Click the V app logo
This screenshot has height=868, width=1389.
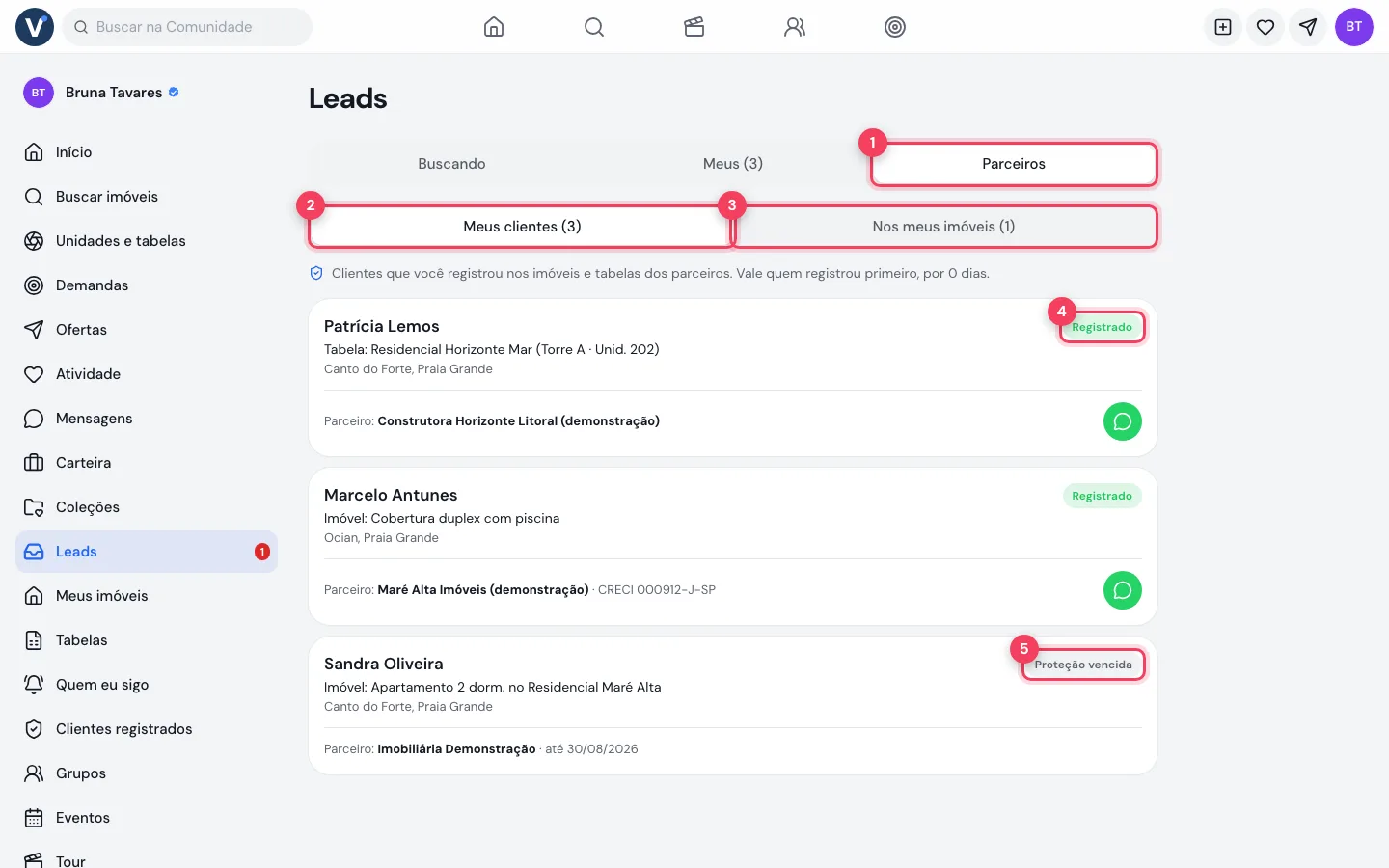(x=35, y=27)
